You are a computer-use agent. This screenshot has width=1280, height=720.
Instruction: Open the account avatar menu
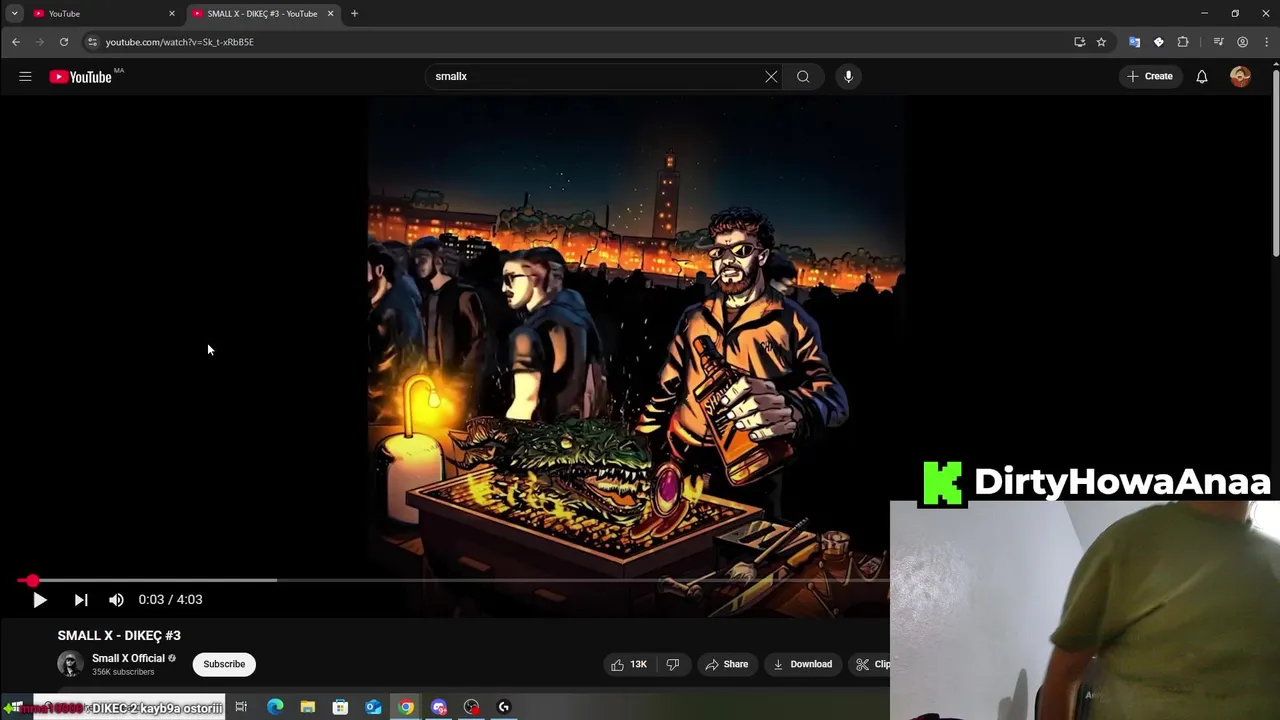tap(1240, 76)
